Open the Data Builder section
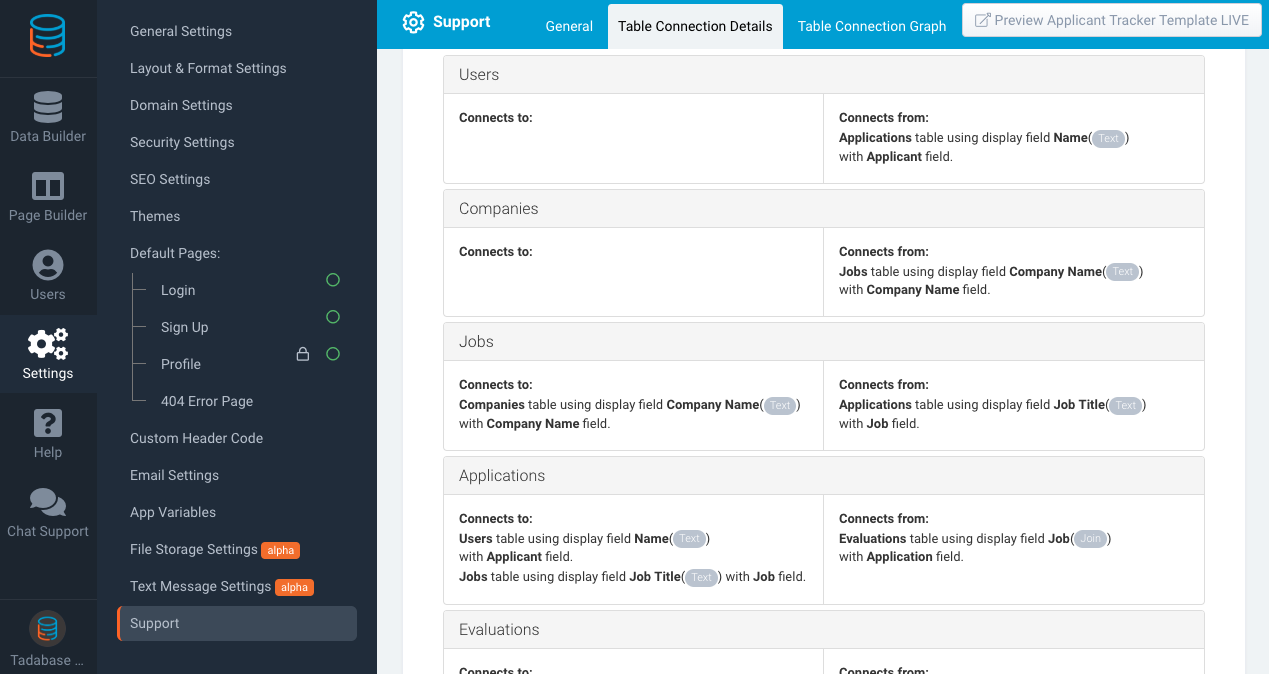The image size is (1269, 674). click(x=48, y=117)
